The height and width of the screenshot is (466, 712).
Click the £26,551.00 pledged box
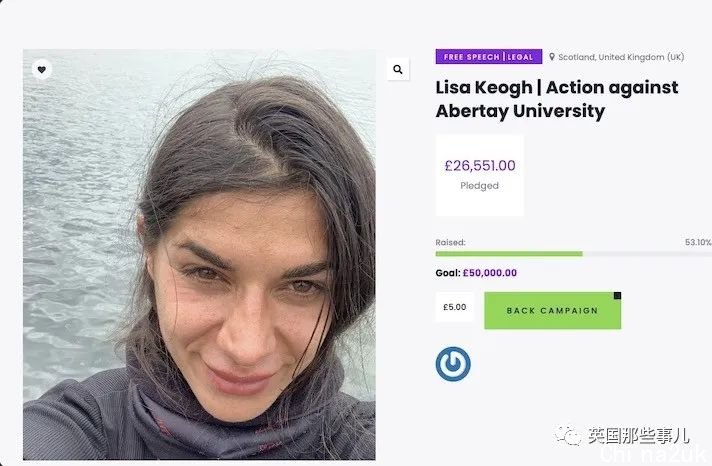480,175
